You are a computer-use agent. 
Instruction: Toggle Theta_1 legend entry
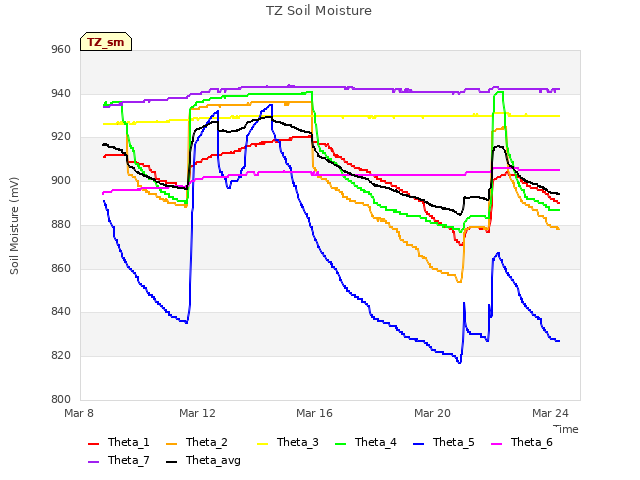[118, 442]
